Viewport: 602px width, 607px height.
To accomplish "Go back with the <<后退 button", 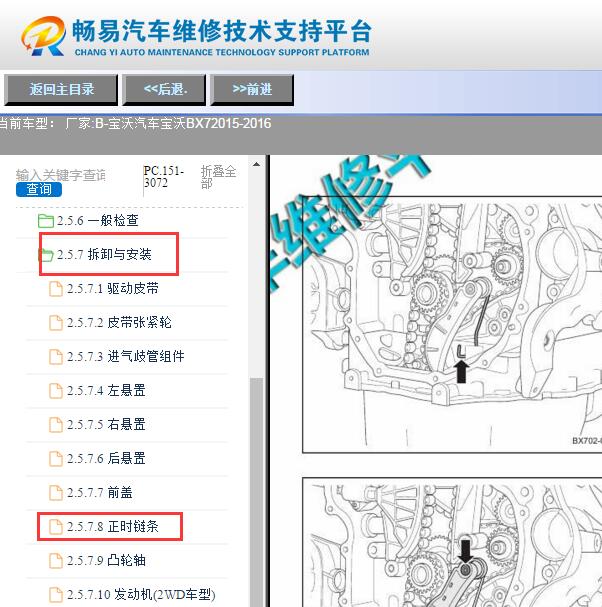I will [x=164, y=89].
